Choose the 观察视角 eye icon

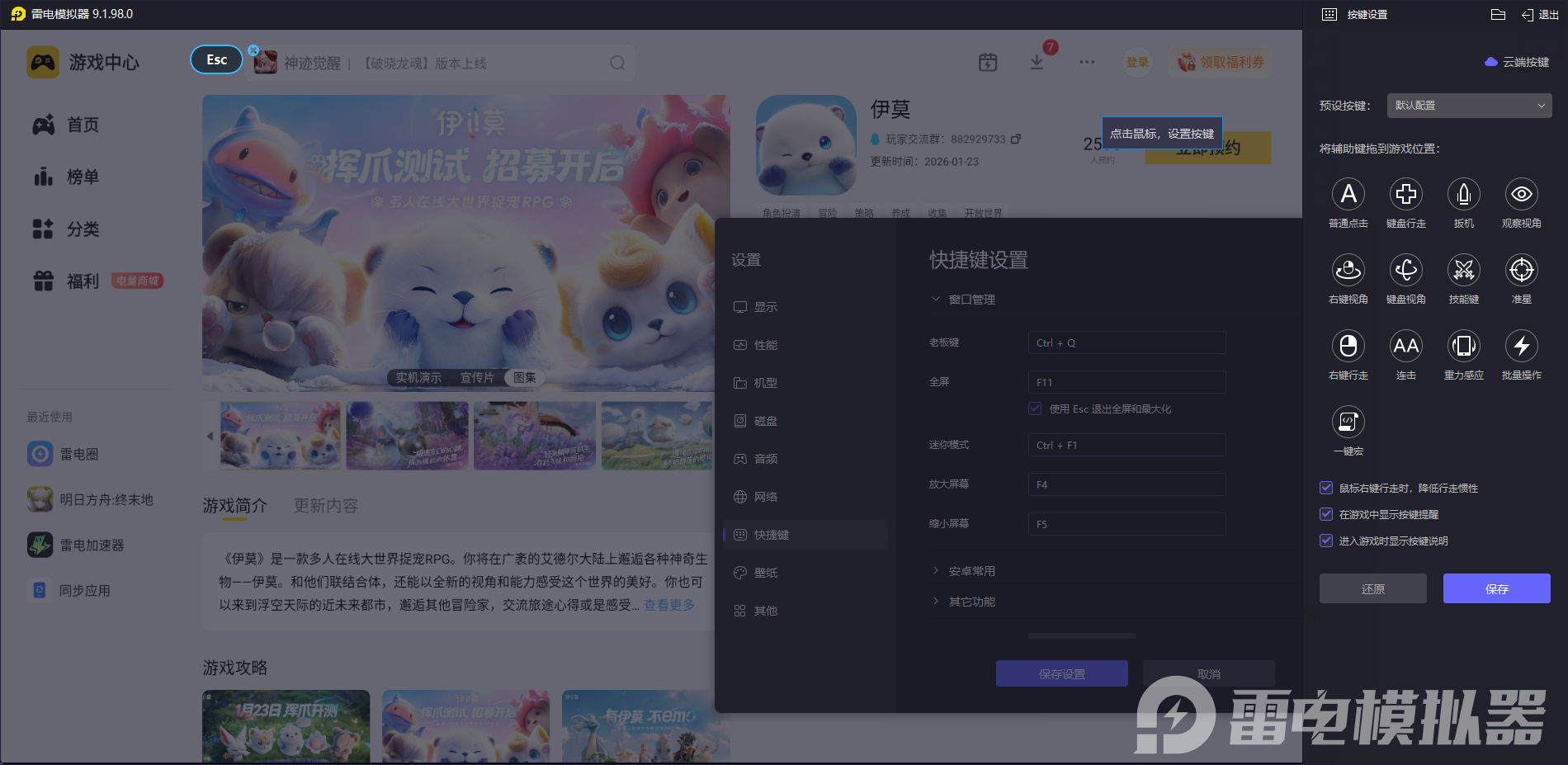click(x=1522, y=194)
